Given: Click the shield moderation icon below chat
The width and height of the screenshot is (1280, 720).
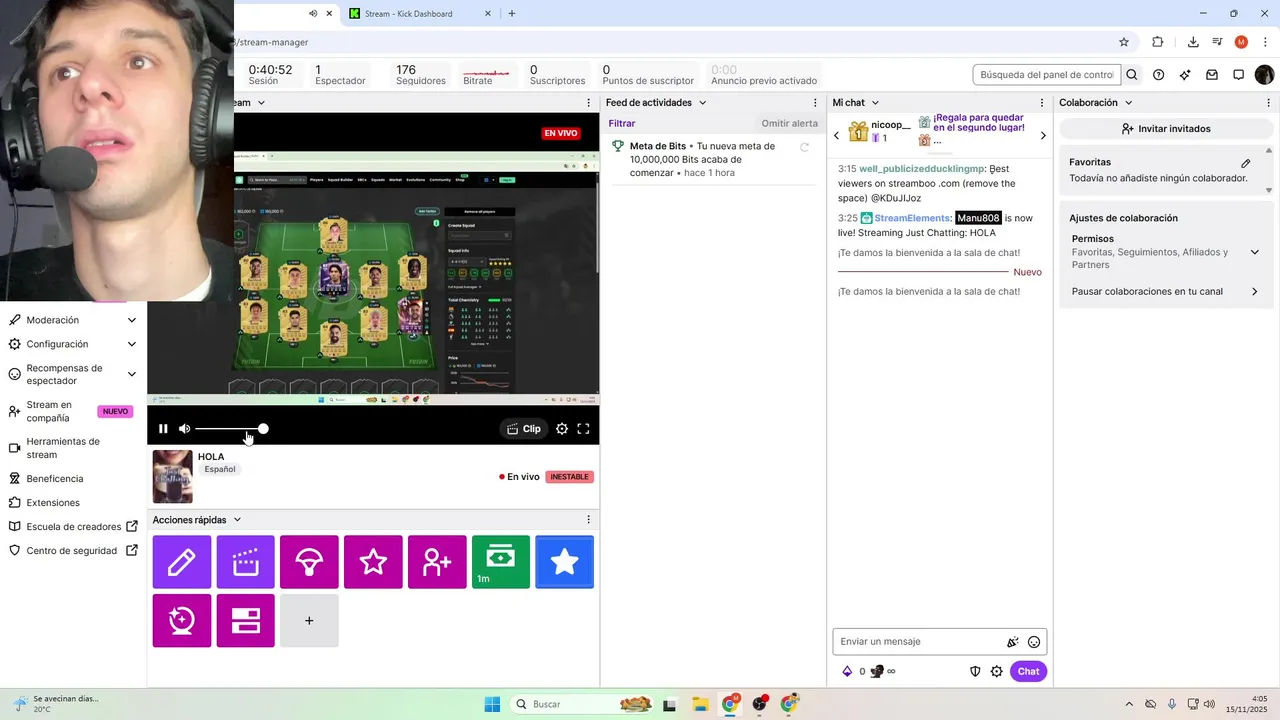Looking at the screenshot, I should point(976,672).
